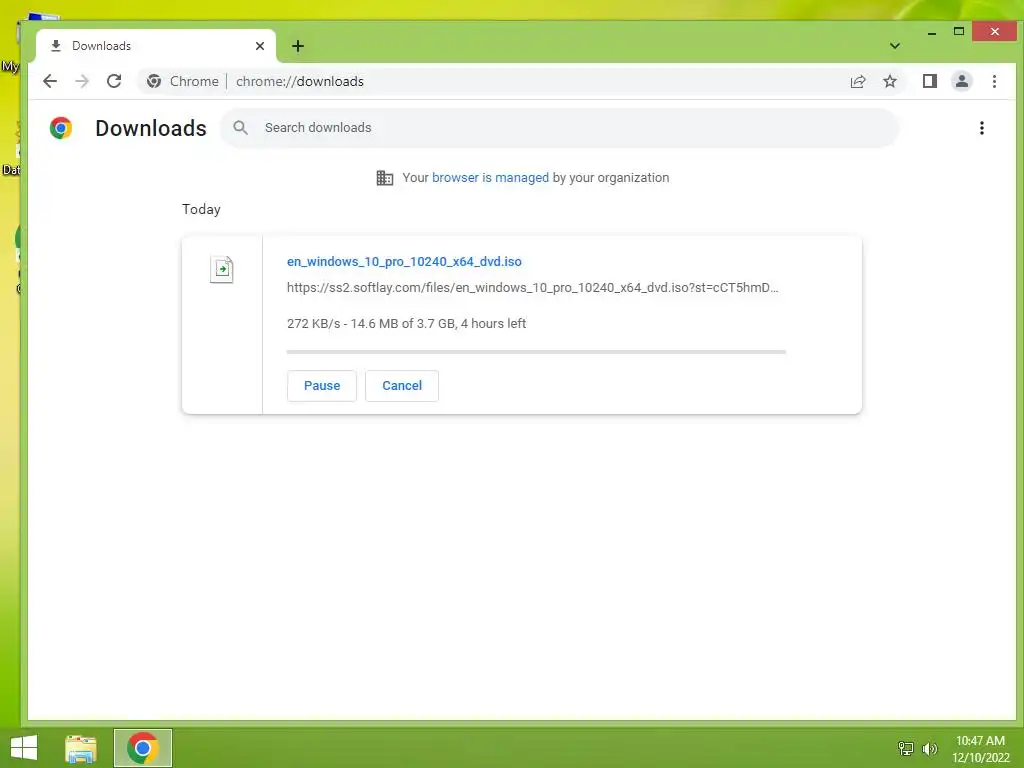
Task: Open Chrome's three-dot main menu
Action: (994, 81)
